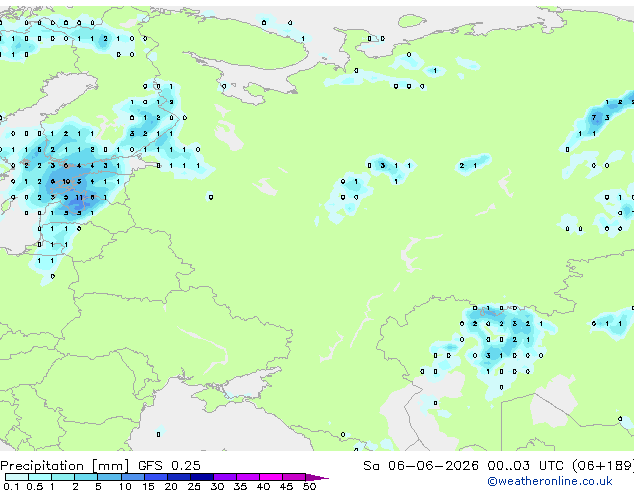Click the '(06+189)' forecast offset text

coord(603,466)
